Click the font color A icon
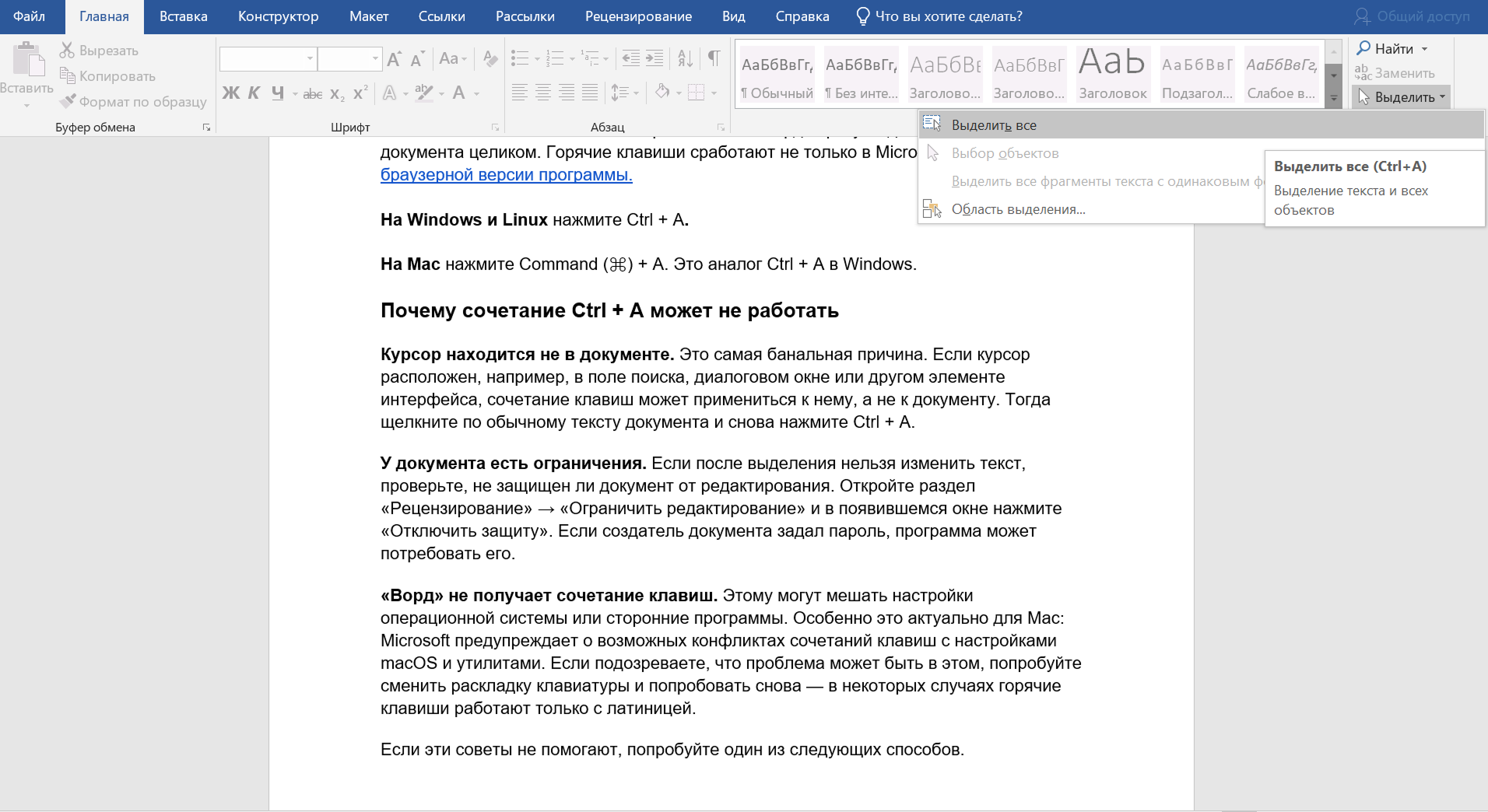 coord(459,93)
